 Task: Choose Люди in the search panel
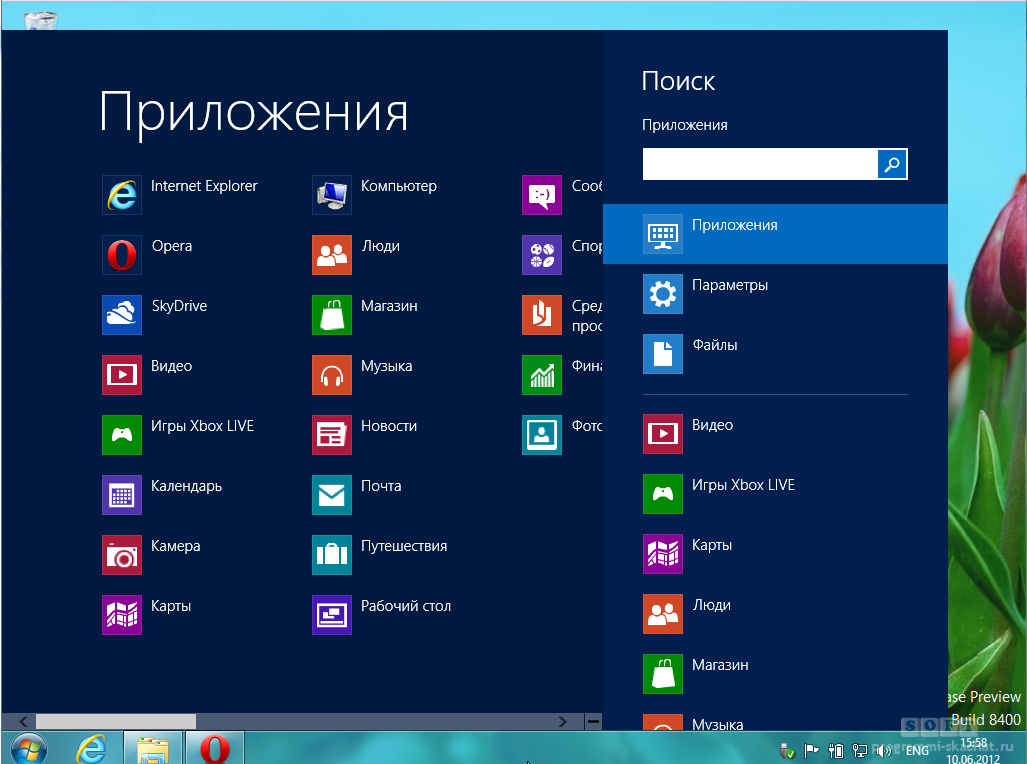(775, 614)
